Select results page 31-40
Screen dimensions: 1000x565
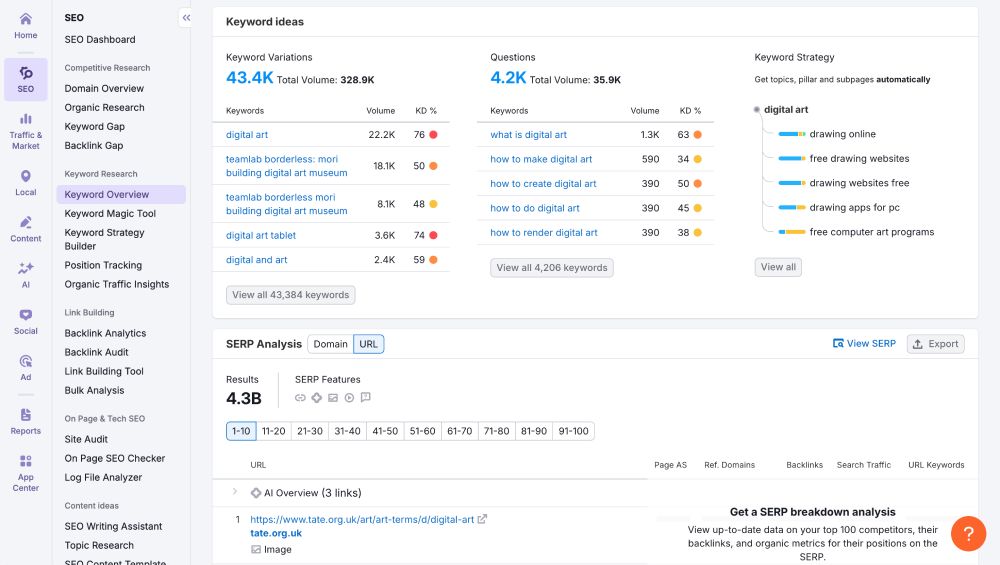[x=348, y=431]
